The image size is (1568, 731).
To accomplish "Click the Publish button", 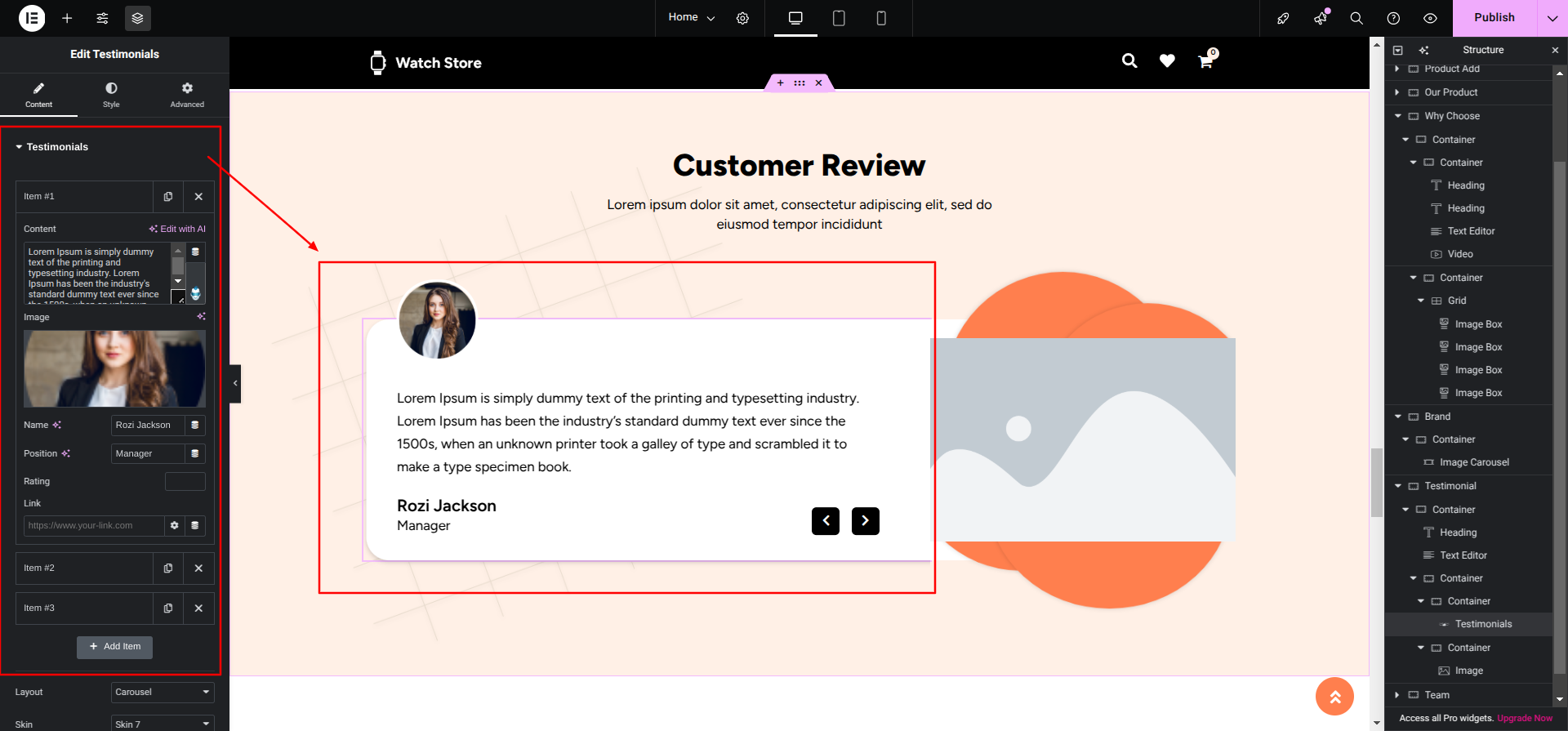I will 1494,18.
